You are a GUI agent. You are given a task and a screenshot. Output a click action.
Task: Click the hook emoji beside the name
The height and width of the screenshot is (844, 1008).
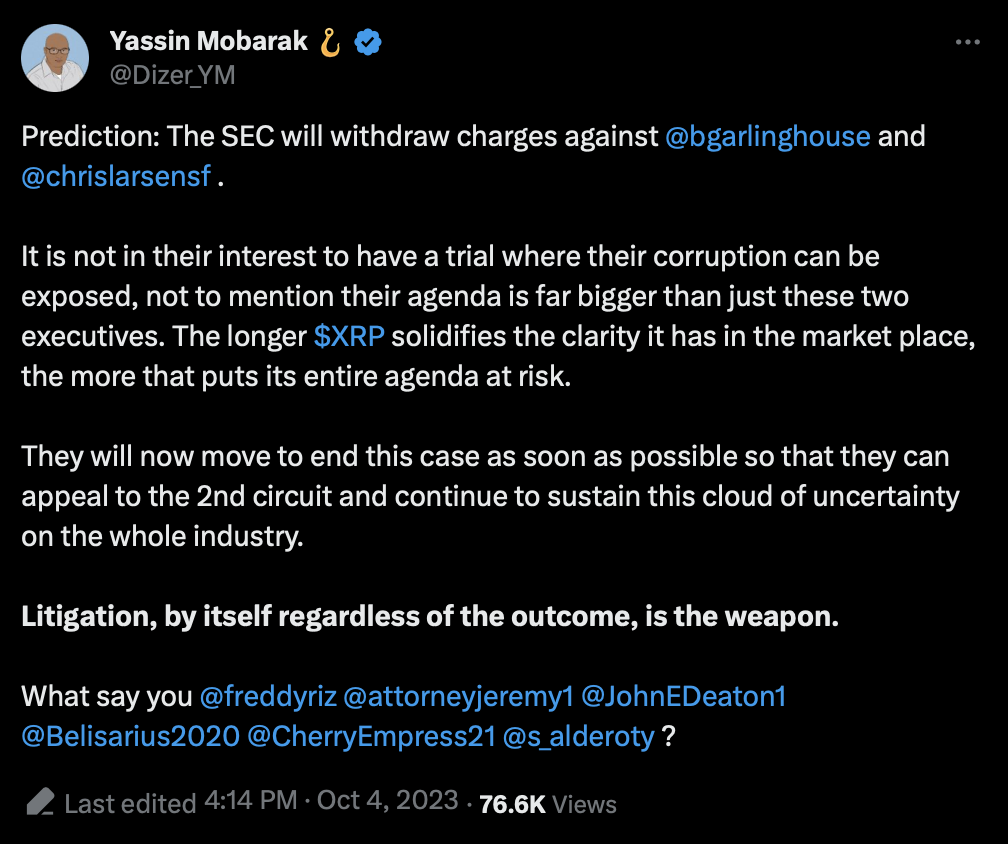coord(330,43)
